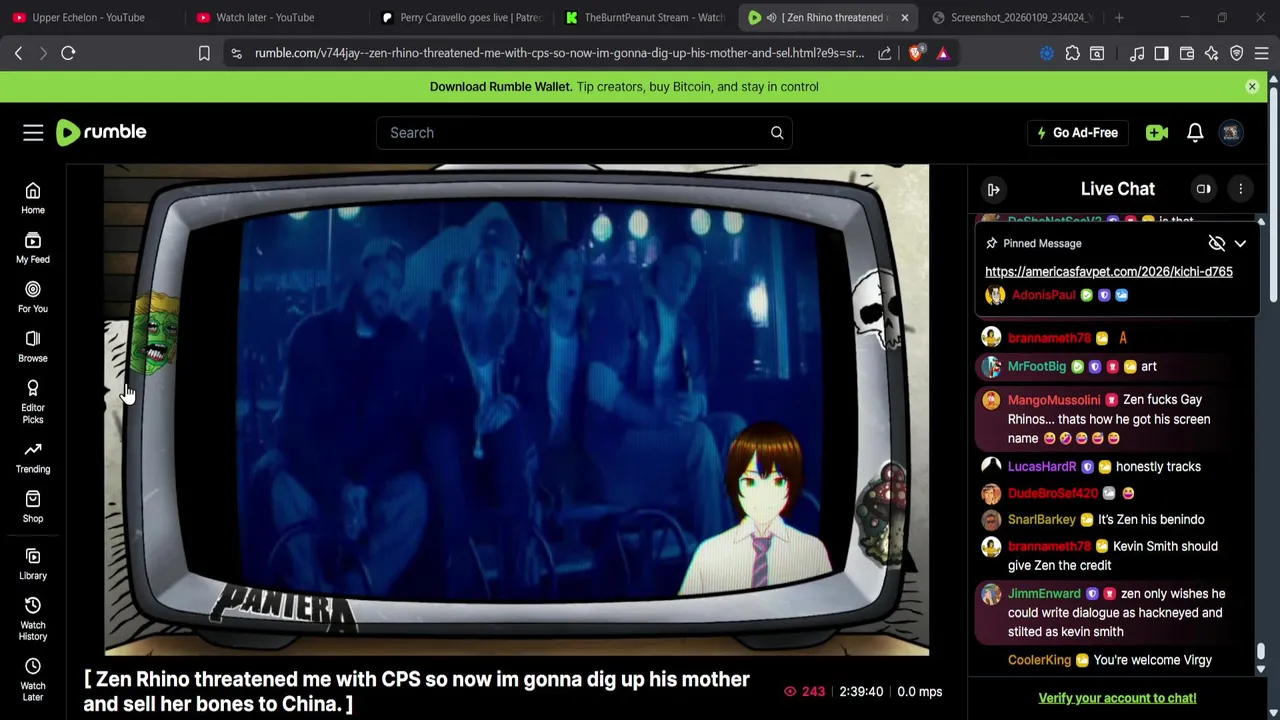
Task: Reload the current page
Action: [x=68, y=53]
